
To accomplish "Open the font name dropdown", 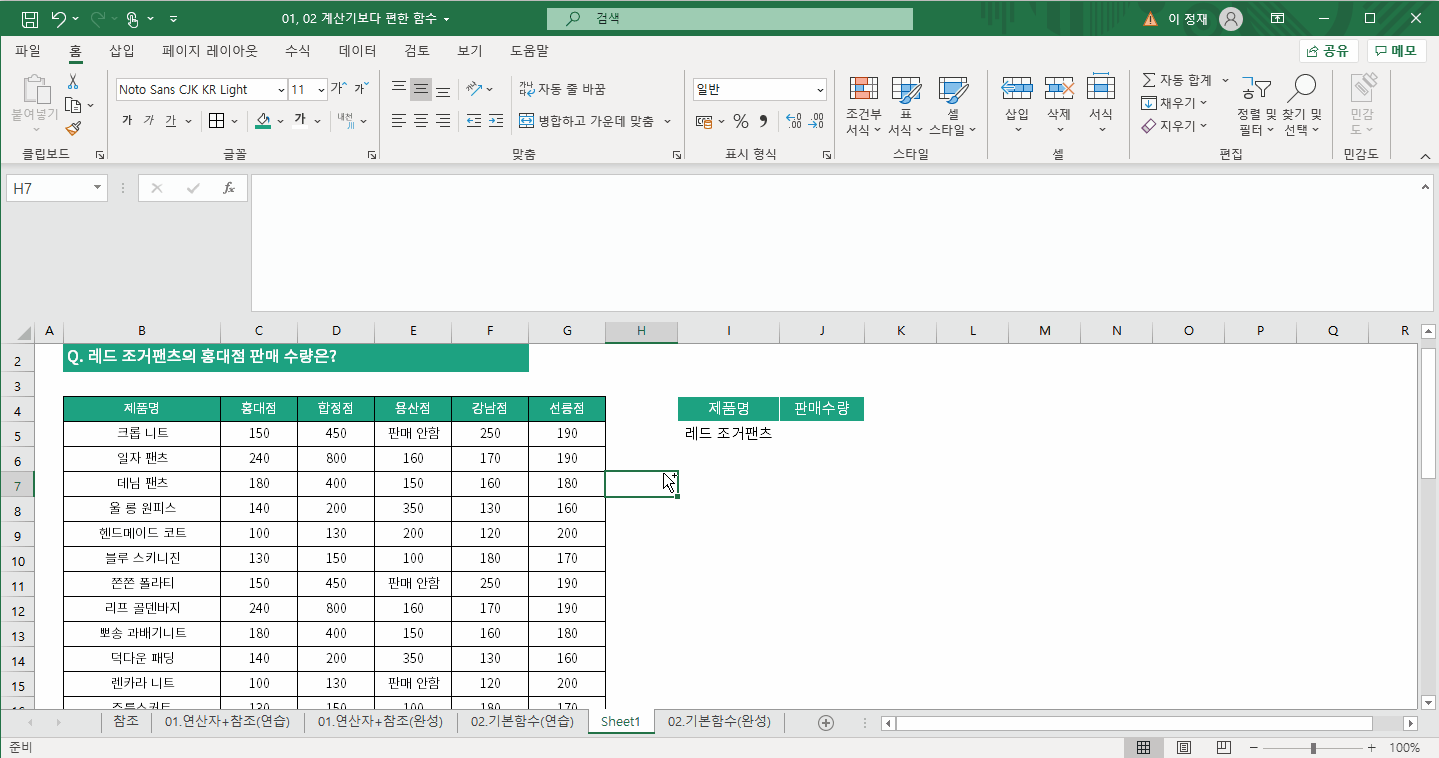I will pyautogui.click(x=281, y=90).
